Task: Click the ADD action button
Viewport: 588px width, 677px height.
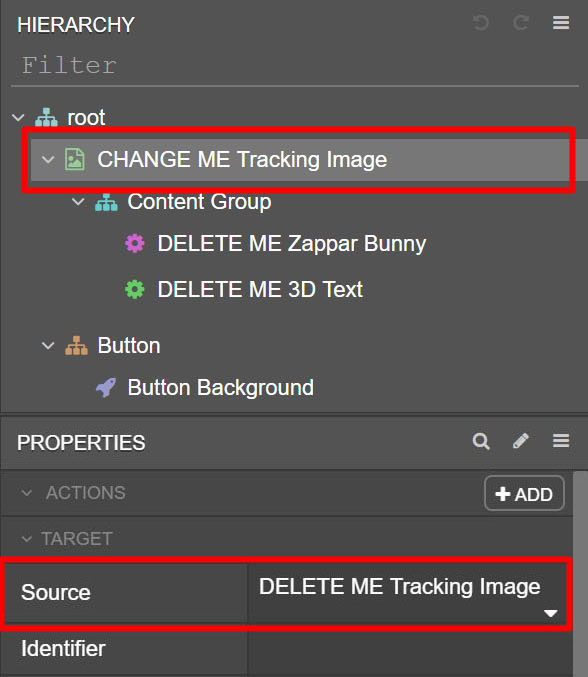Action: [x=524, y=494]
